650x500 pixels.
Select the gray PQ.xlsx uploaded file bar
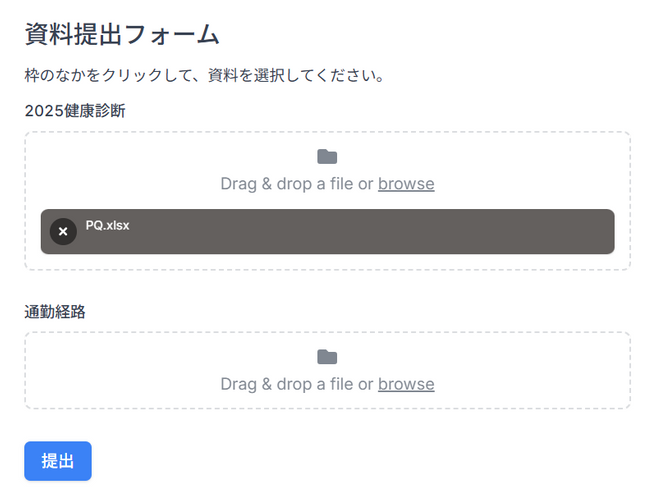[x=350, y=240]
